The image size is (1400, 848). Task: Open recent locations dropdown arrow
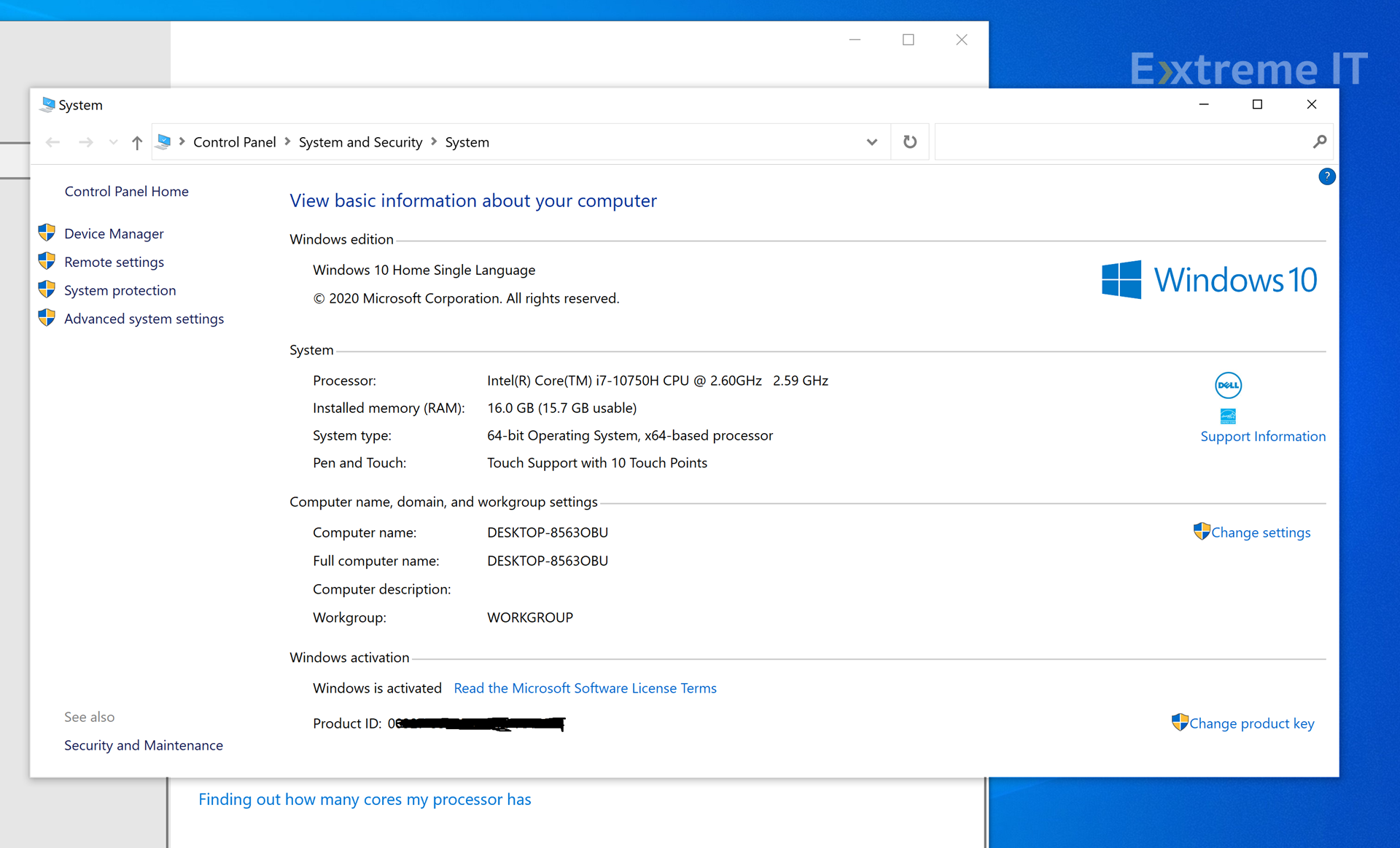click(x=113, y=142)
